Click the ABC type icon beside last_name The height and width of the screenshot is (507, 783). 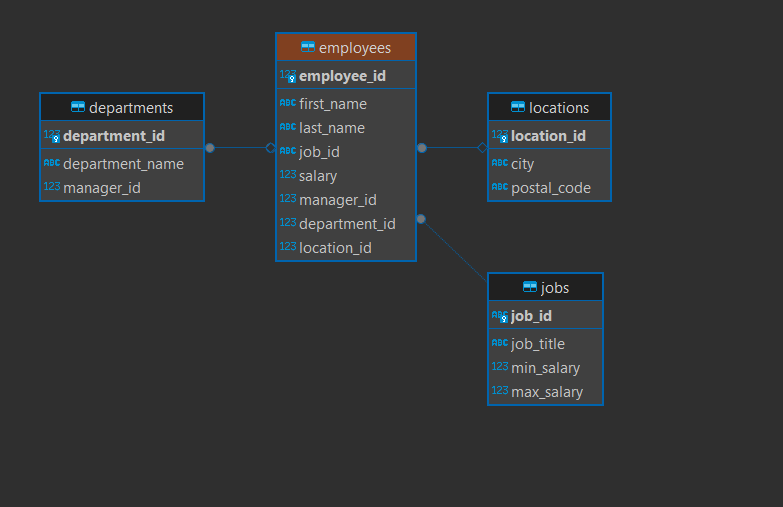click(288, 126)
